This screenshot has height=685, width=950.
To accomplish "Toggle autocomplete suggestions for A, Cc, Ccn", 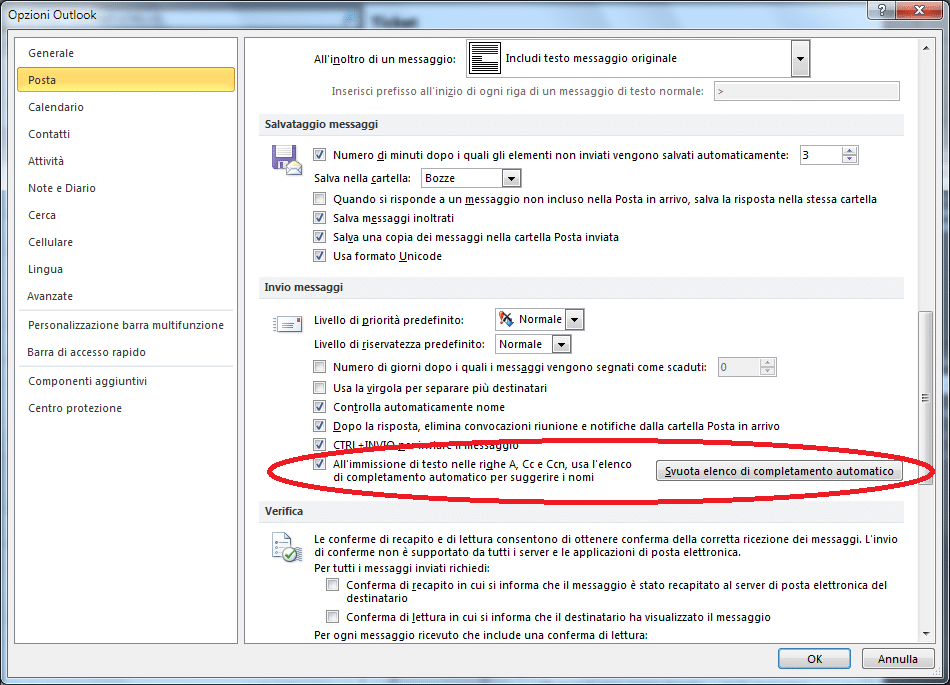I will (x=319, y=464).
